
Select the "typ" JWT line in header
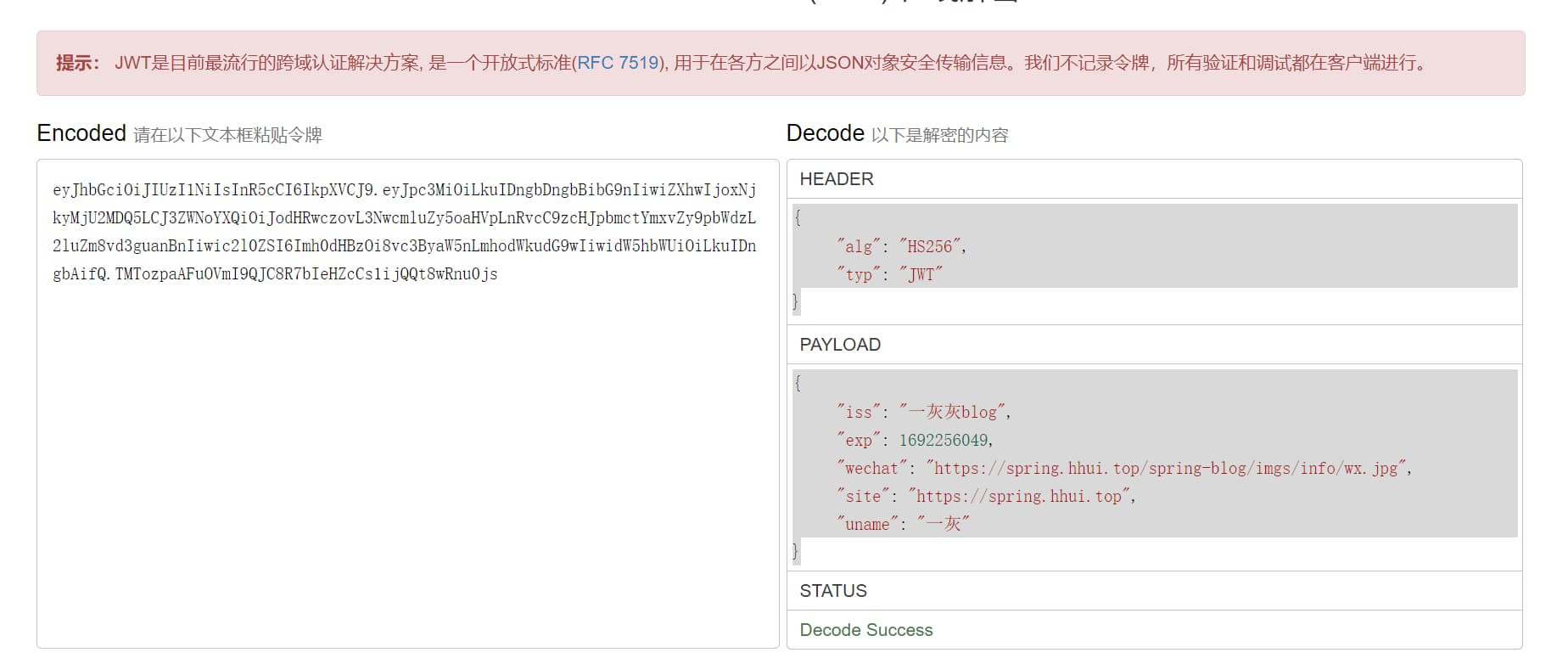889,274
